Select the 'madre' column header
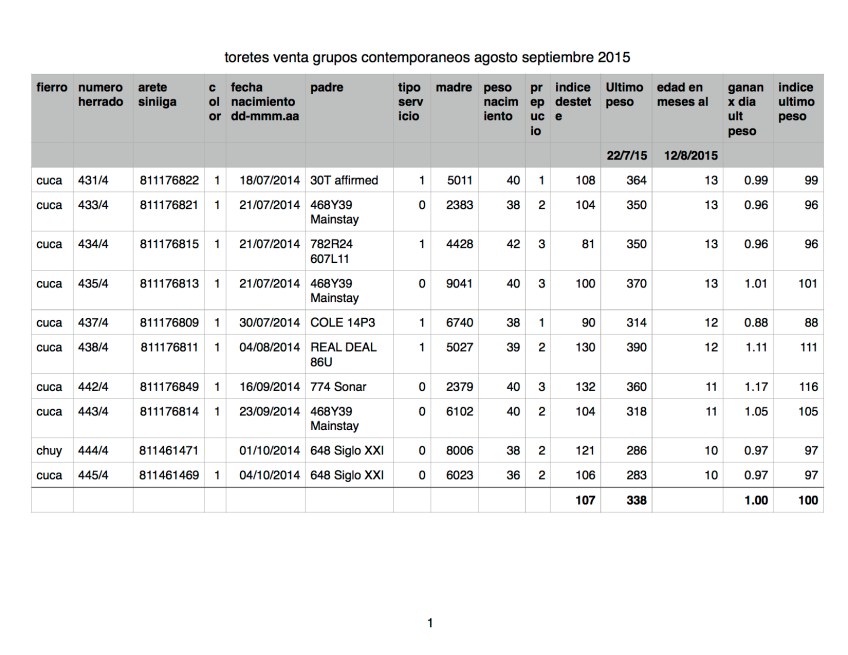Screen dimensions: 848x655 pos(454,88)
